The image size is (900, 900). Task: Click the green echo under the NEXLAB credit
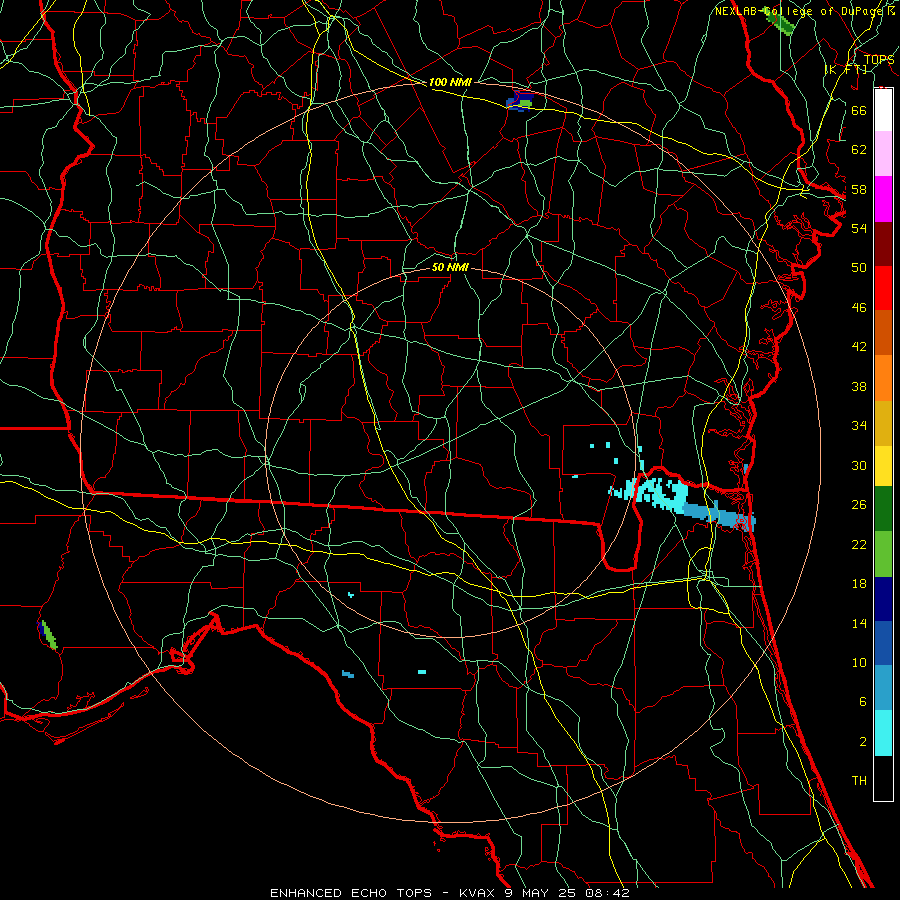780,23
